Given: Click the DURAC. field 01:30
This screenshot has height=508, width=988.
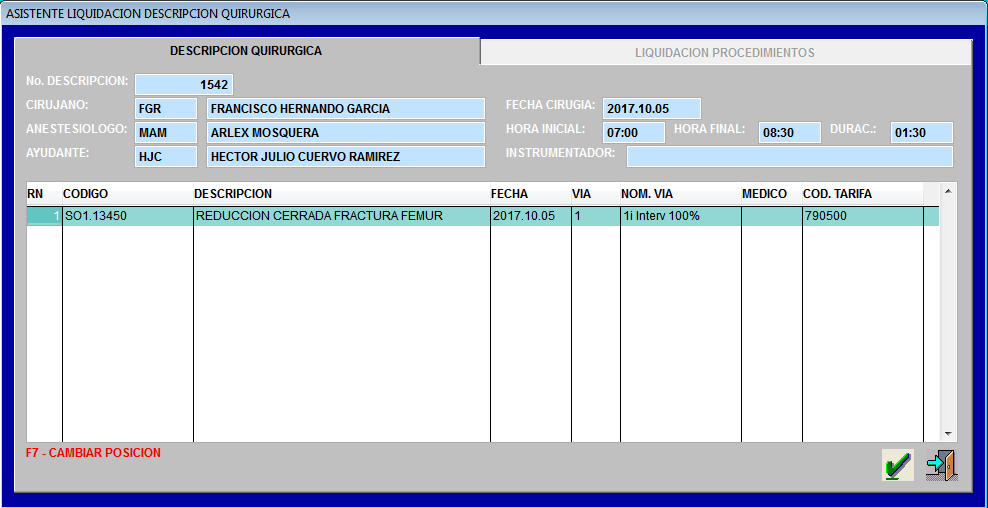Looking at the screenshot, I should coord(921,133).
